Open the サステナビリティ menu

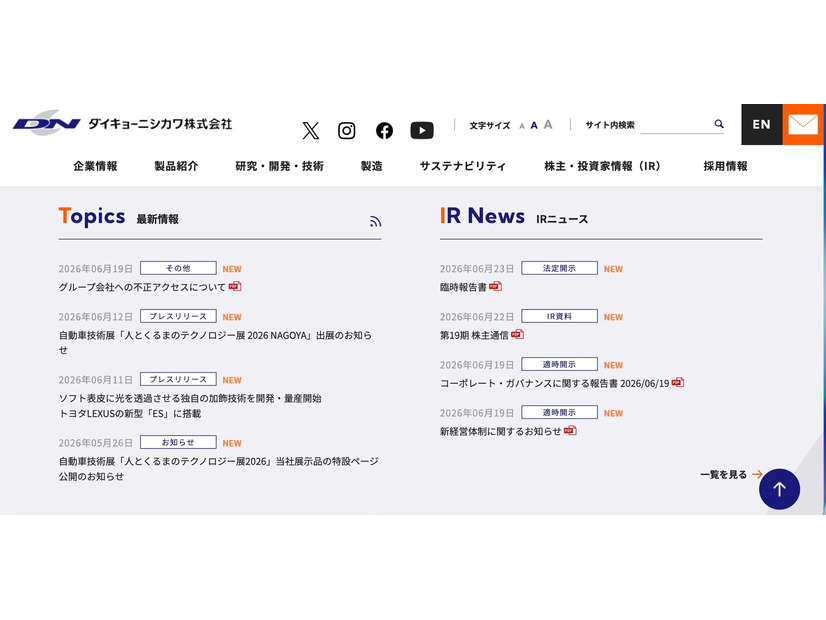point(463,166)
